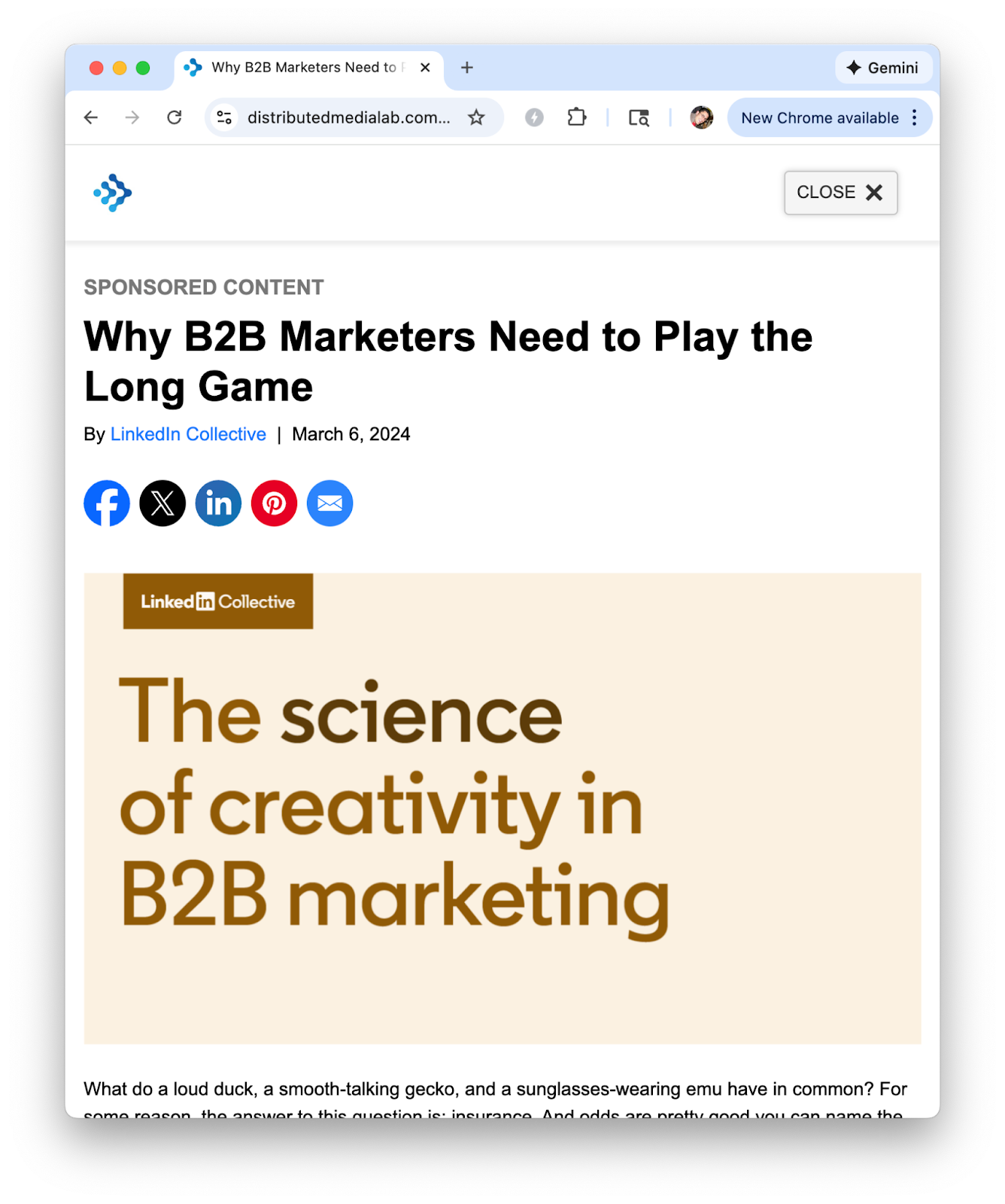Click the science of creativity banner image
1005x1204 pixels.
pyautogui.click(x=502, y=808)
